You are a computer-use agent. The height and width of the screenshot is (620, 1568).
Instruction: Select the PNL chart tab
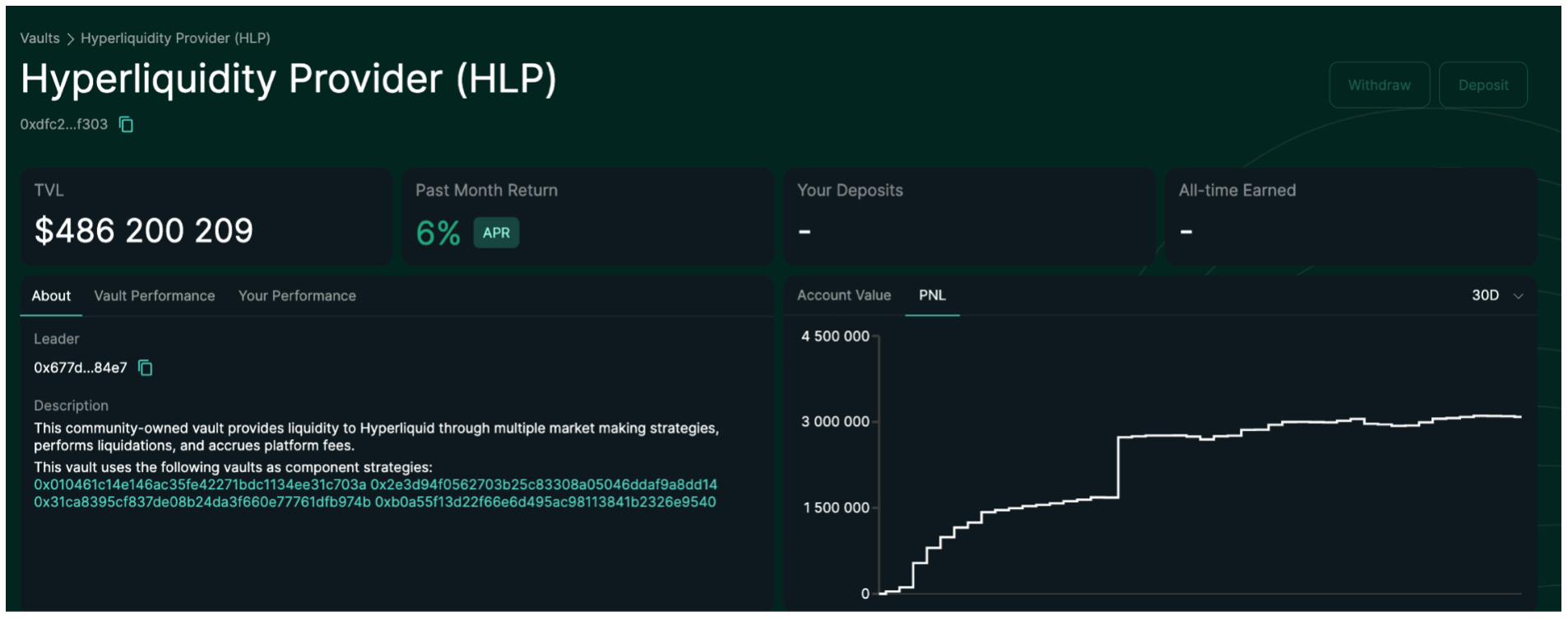[931, 295]
